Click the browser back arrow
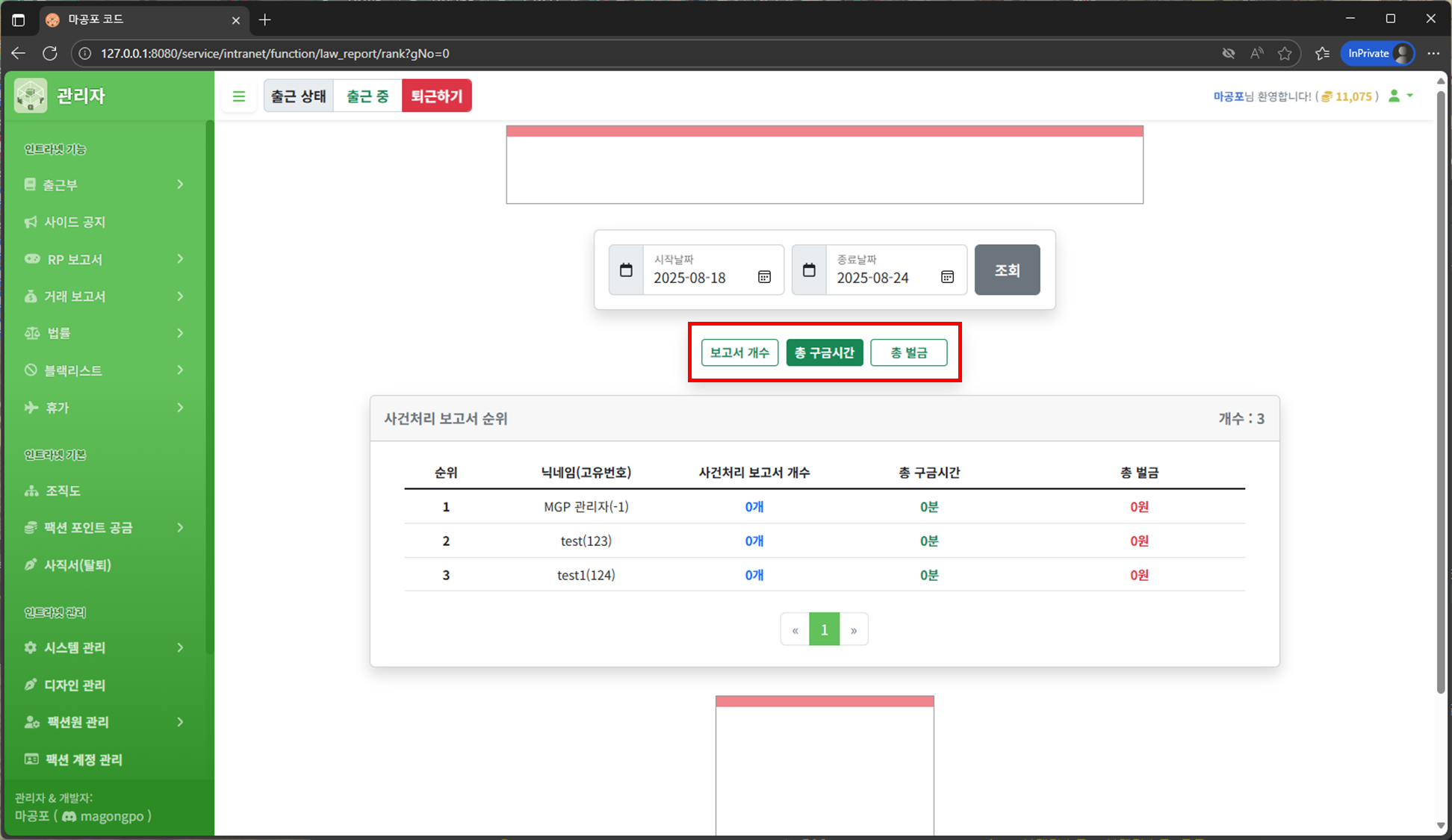The image size is (1452, 840). [x=19, y=53]
